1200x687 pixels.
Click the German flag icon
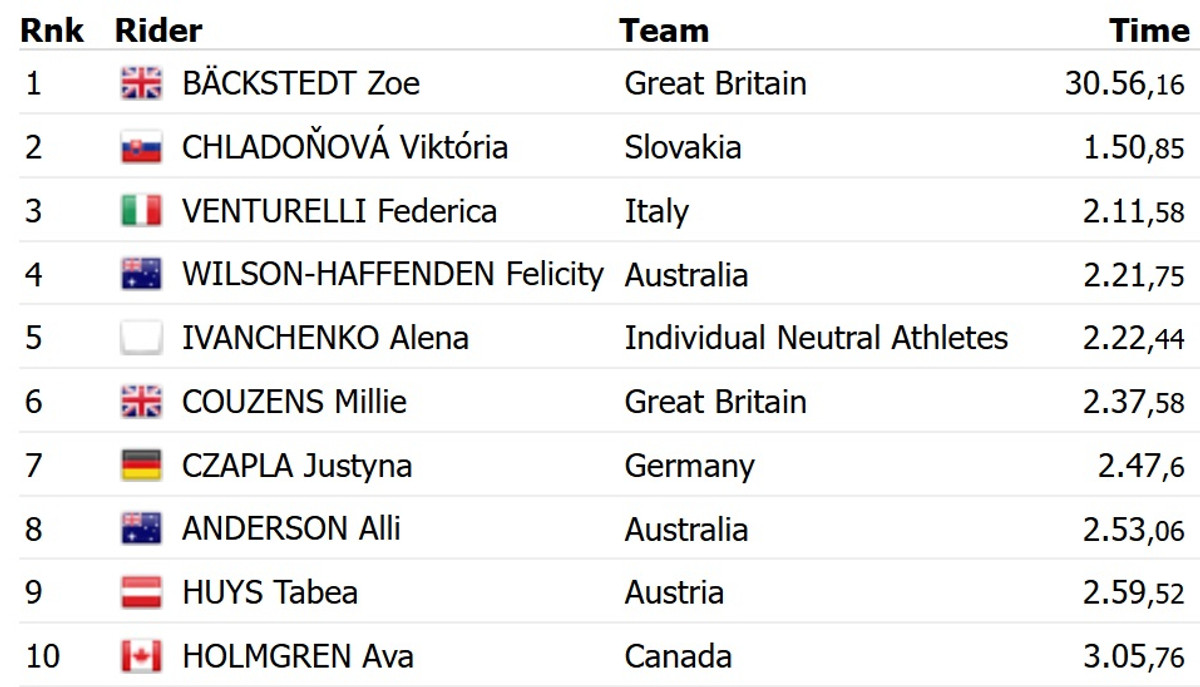(141, 465)
